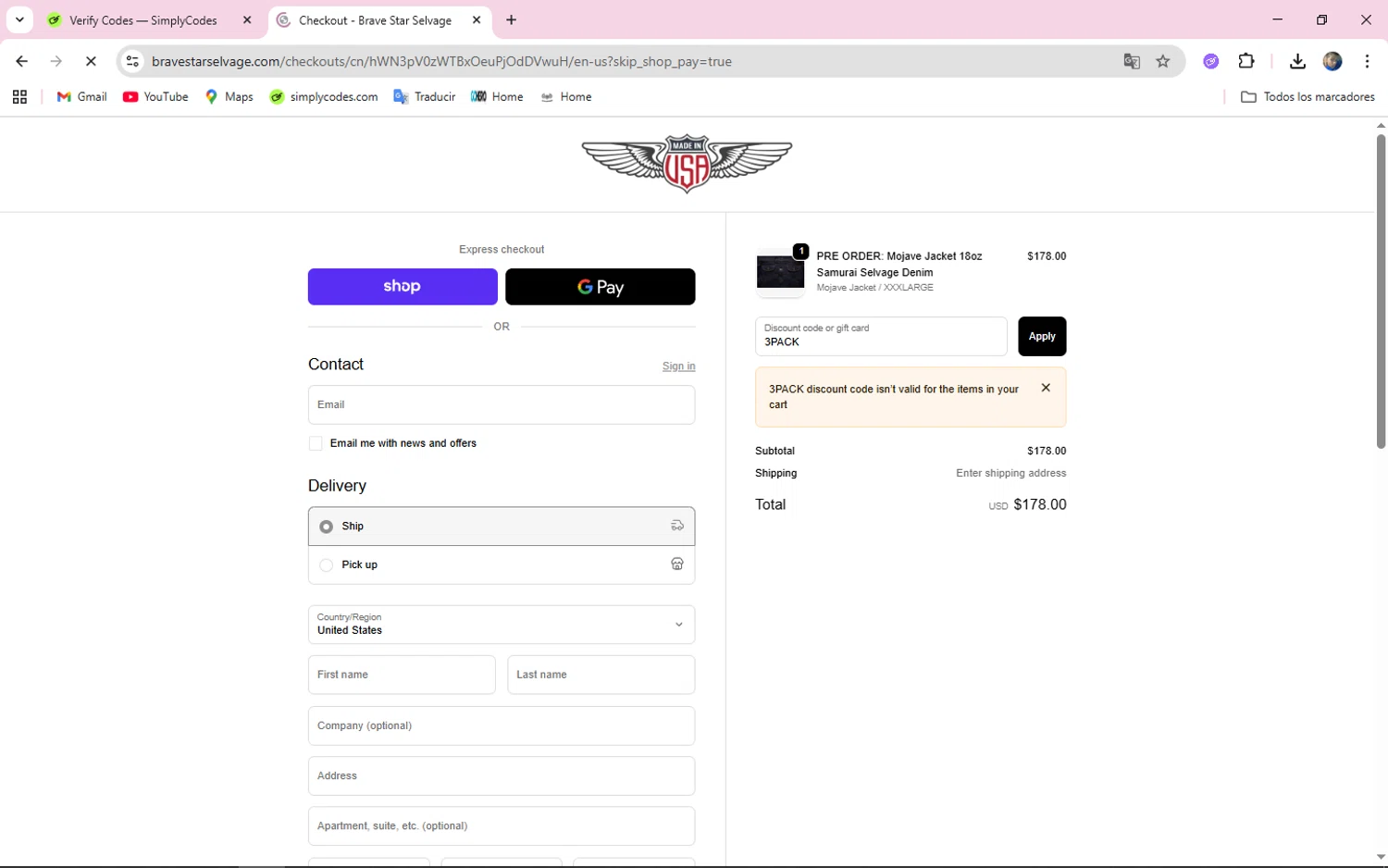
Task: Click the browser address bar URL
Action: 441,61
